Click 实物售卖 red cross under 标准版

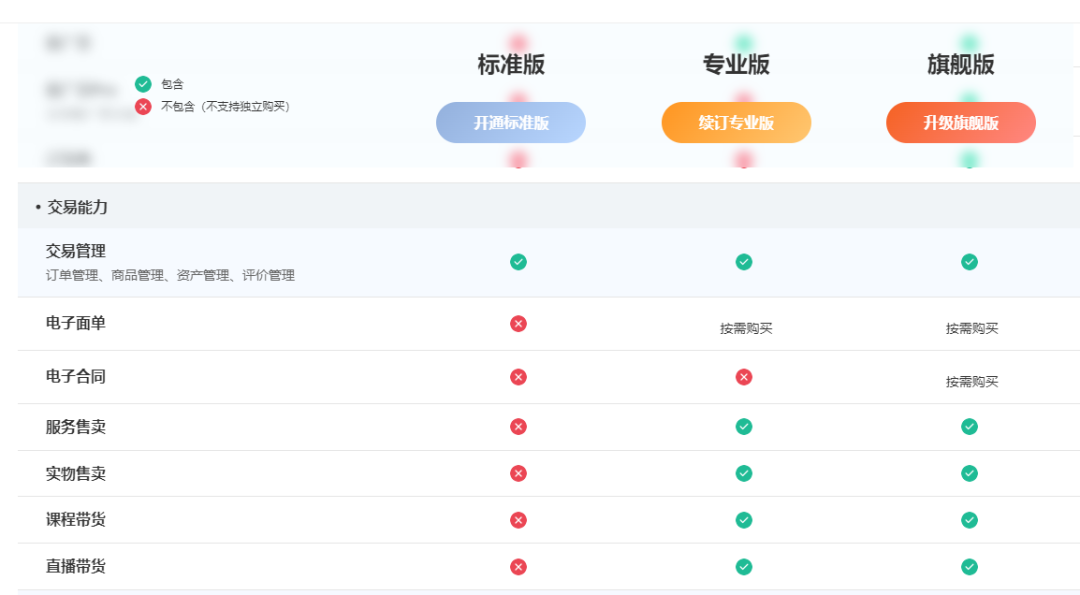pos(519,474)
